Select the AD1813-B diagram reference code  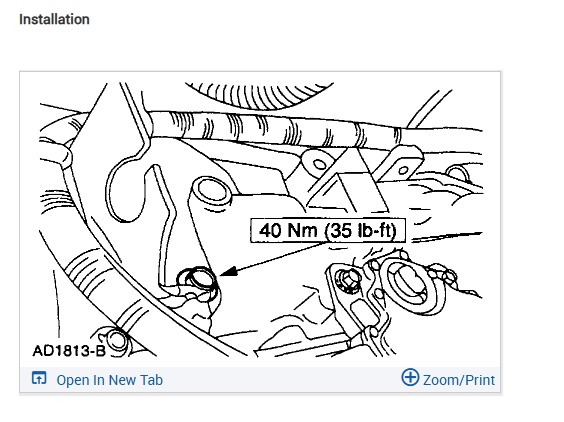(69, 351)
